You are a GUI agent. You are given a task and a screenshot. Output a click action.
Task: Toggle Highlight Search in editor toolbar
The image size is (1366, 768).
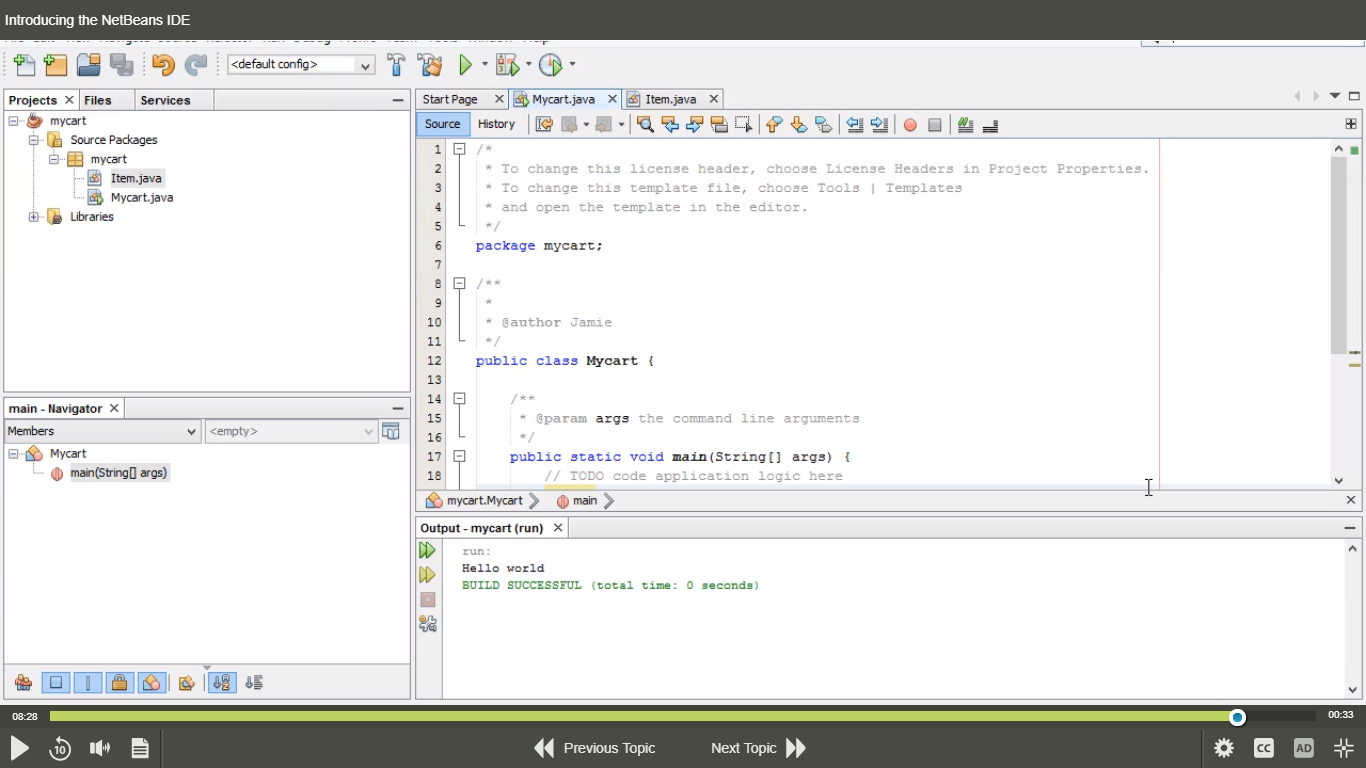click(x=719, y=125)
